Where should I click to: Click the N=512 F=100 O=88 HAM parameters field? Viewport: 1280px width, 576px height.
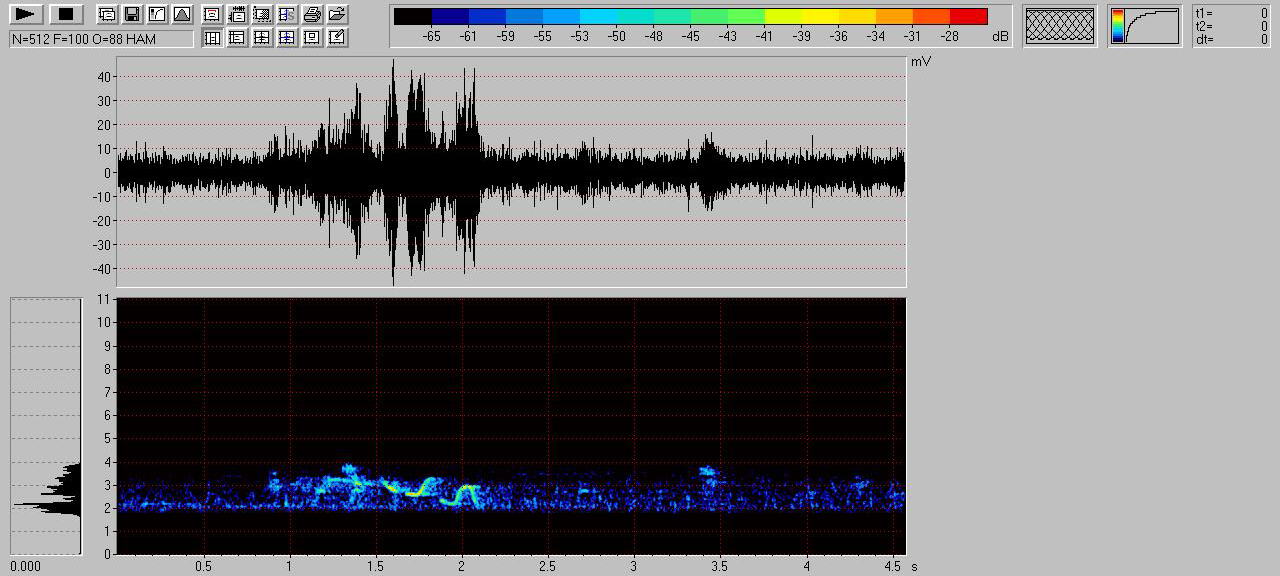[101, 39]
